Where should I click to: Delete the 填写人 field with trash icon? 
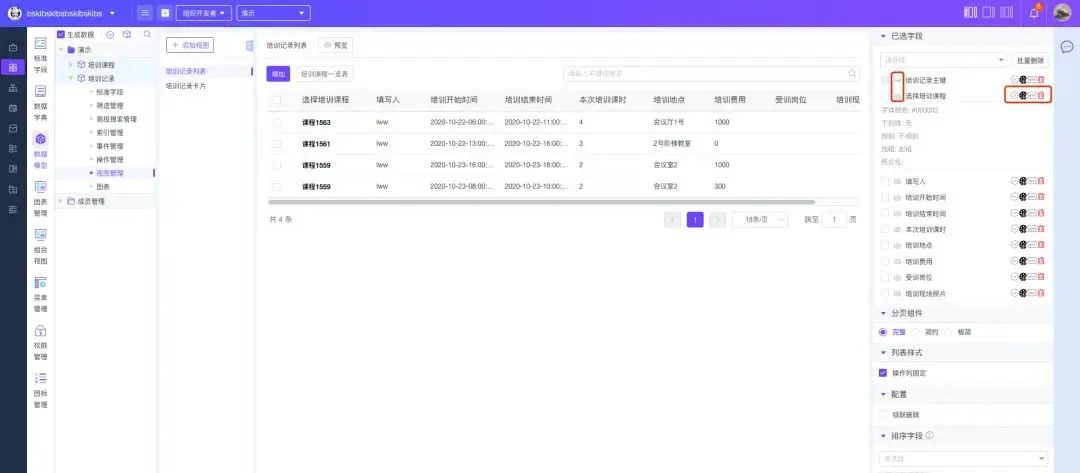pos(1041,181)
